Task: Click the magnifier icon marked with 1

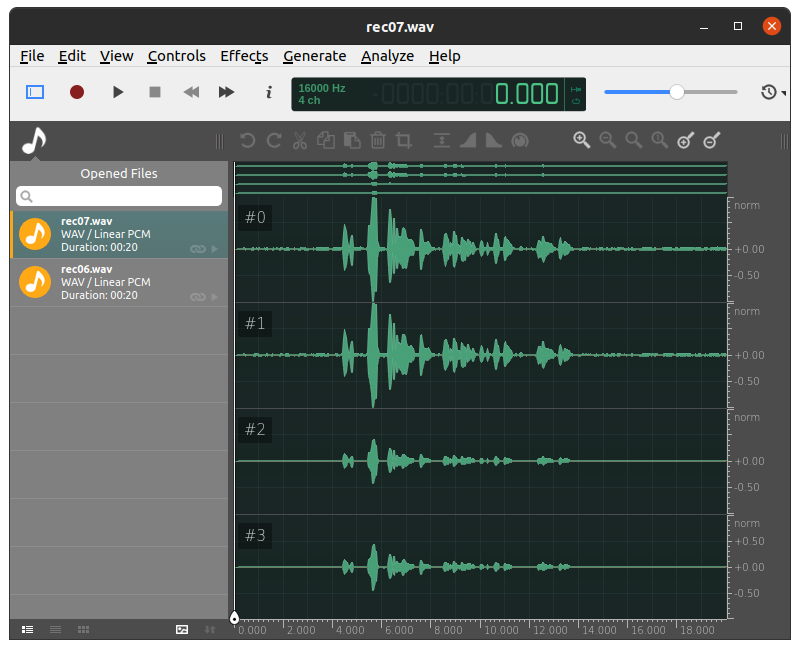Action: coord(660,140)
